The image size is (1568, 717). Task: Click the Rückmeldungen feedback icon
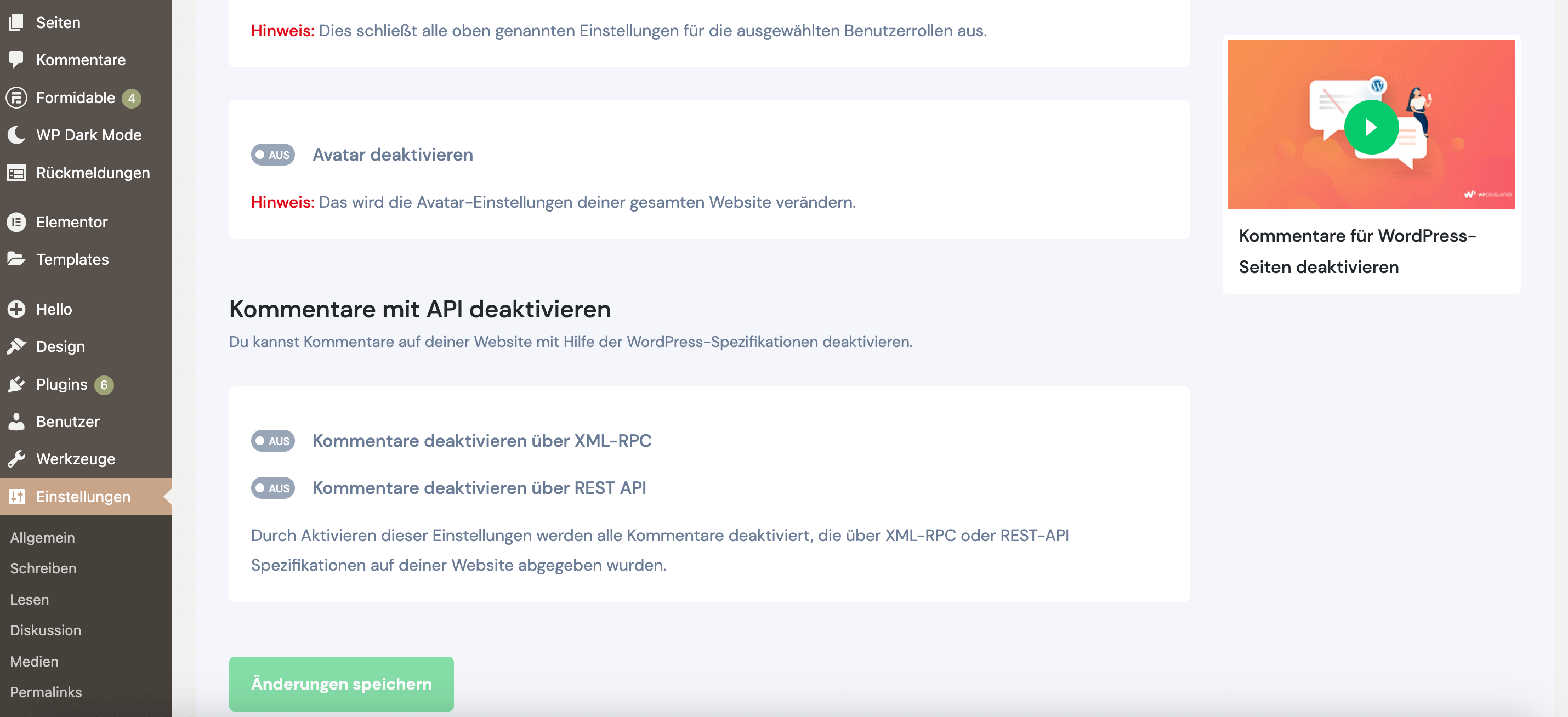(16, 173)
